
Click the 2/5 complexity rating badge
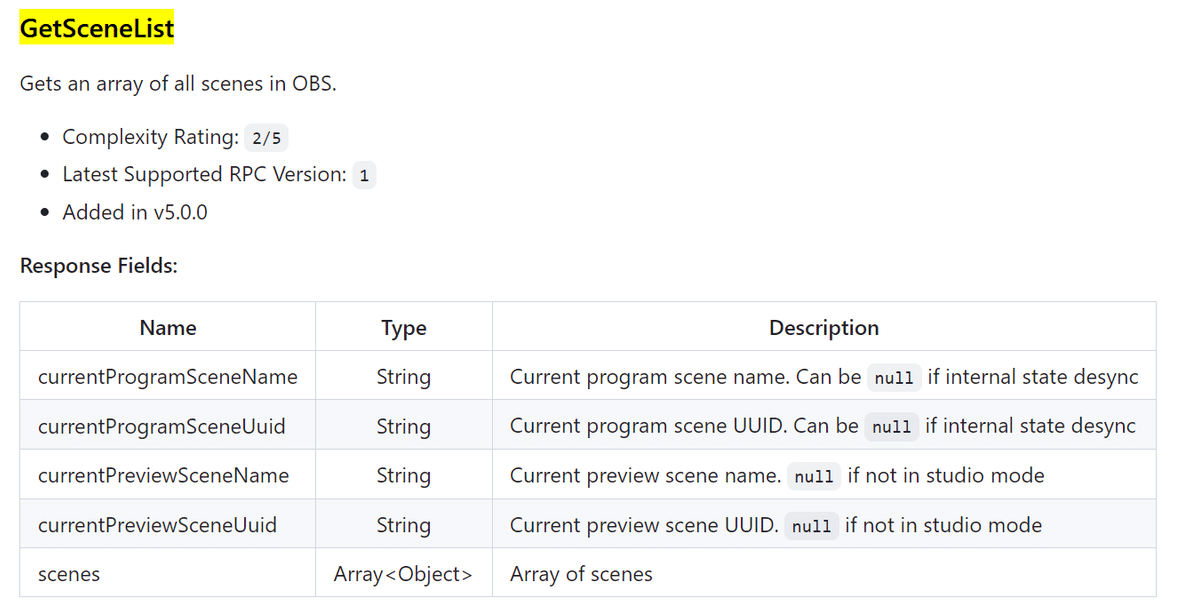coord(267,138)
